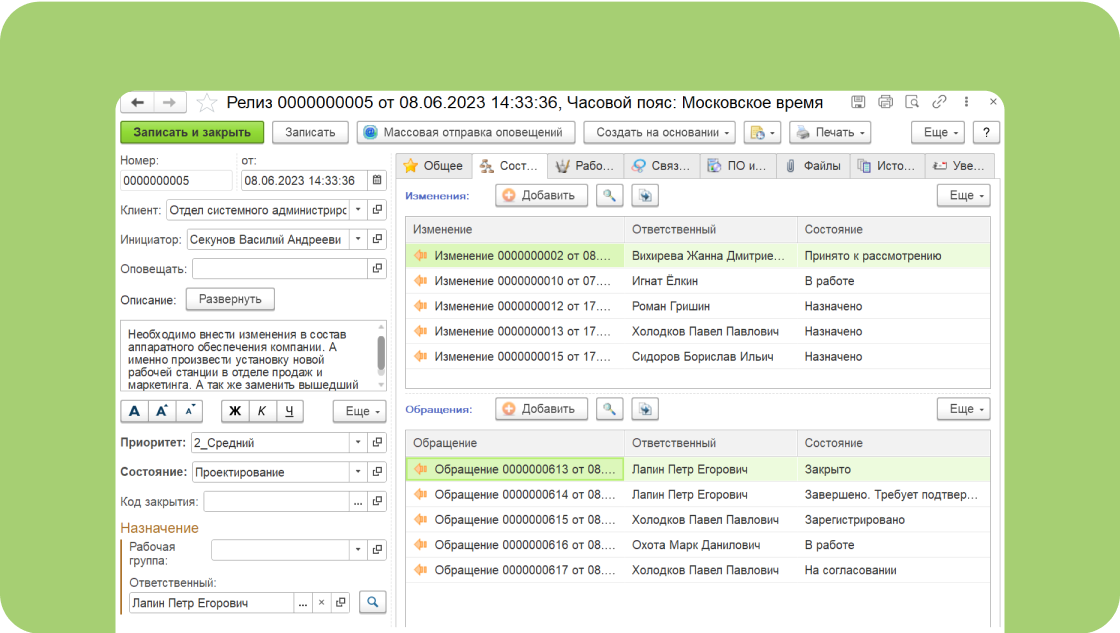The height and width of the screenshot is (633, 1120).
Task: Decrease font size with small A icon
Action: coord(189,411)
